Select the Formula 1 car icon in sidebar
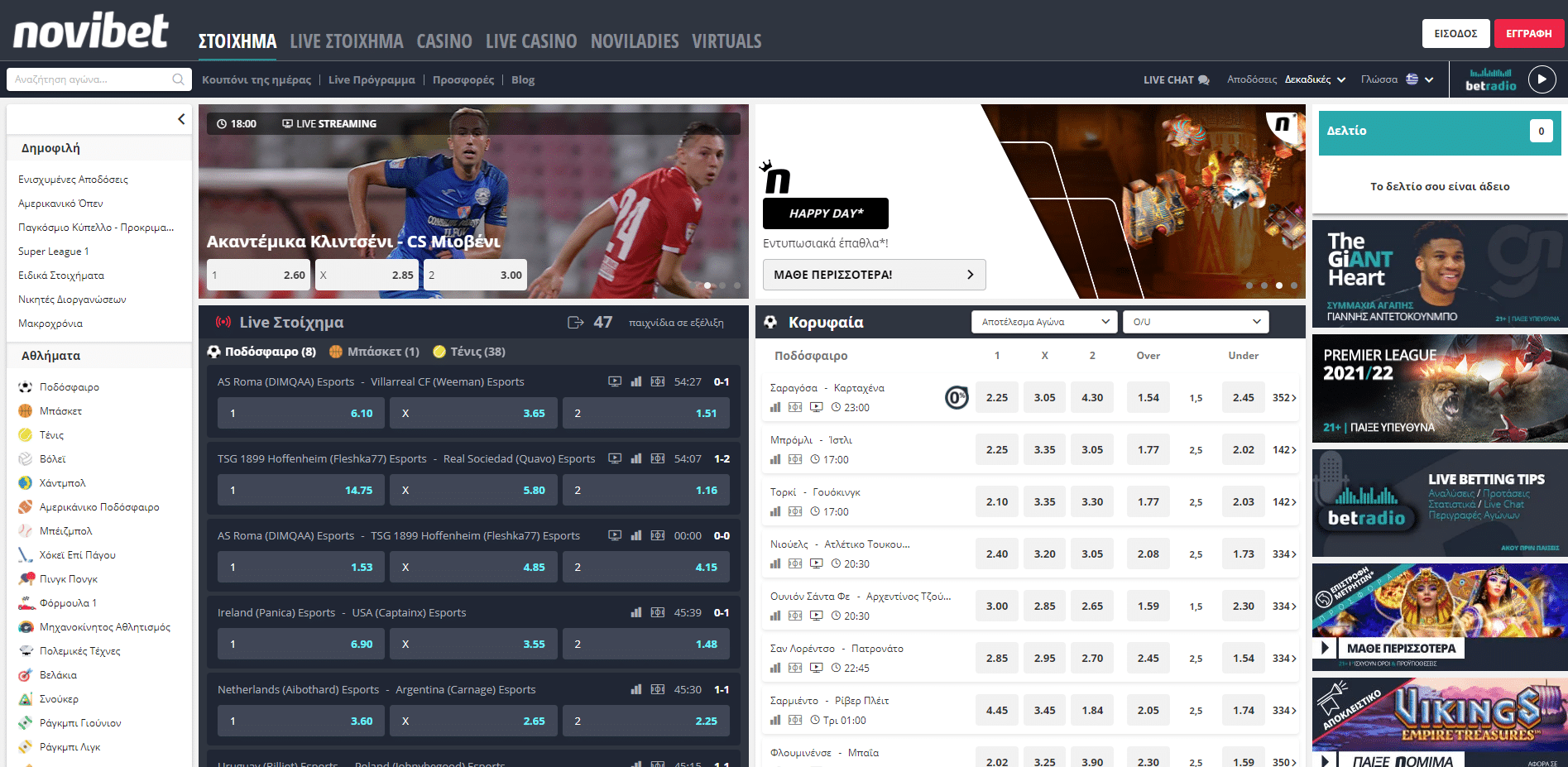The height and width of the screenshot is (767, 1568). [26, 603]
